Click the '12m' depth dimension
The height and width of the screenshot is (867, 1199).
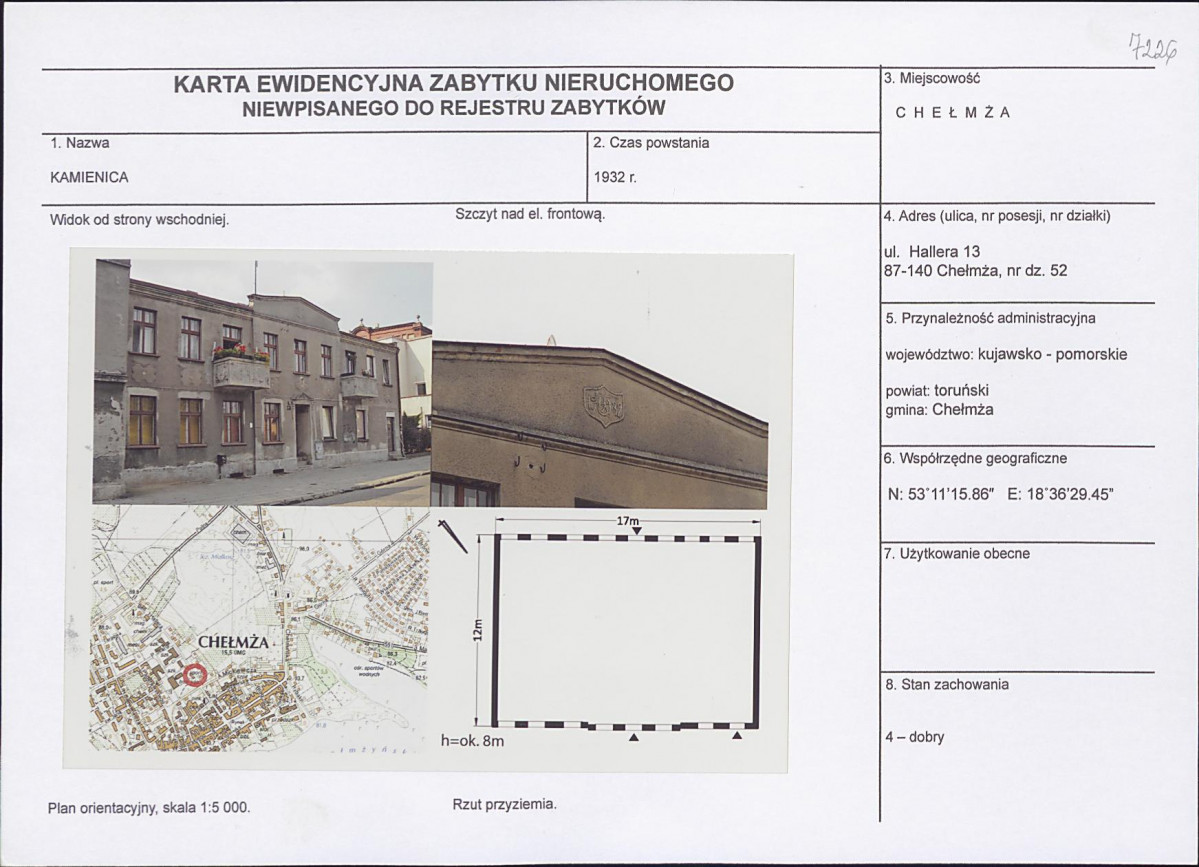[x=477, y=629]
